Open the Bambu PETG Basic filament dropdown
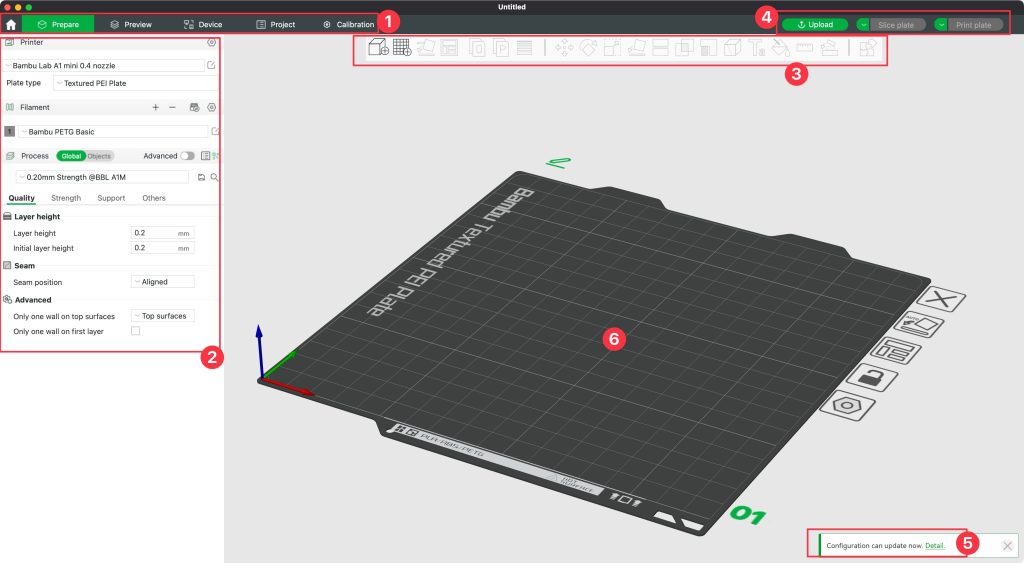Viewport: 1024px width, 563px height. click(x=112, y=131)
